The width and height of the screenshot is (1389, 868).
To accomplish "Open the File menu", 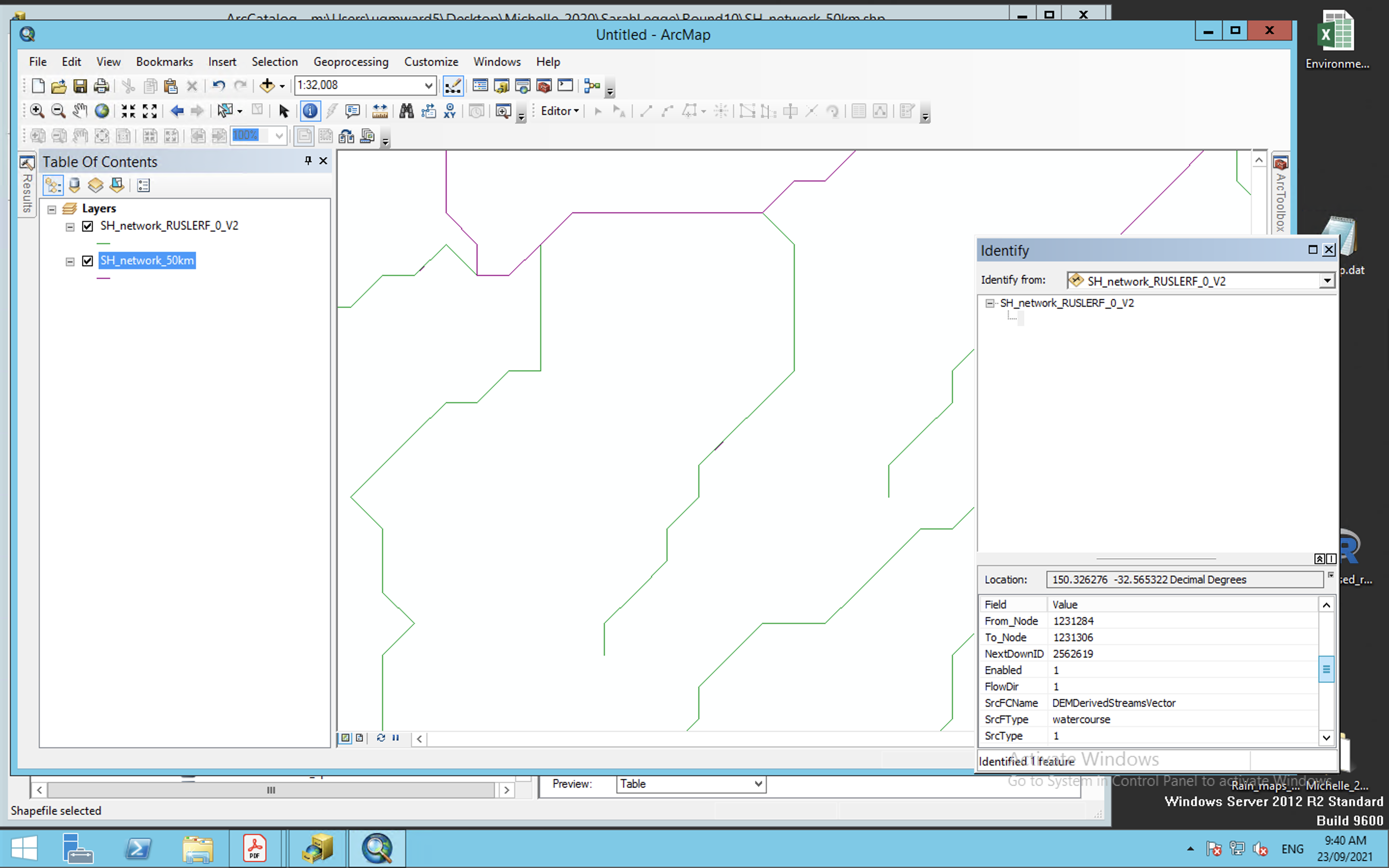I will tap(38, 62).
